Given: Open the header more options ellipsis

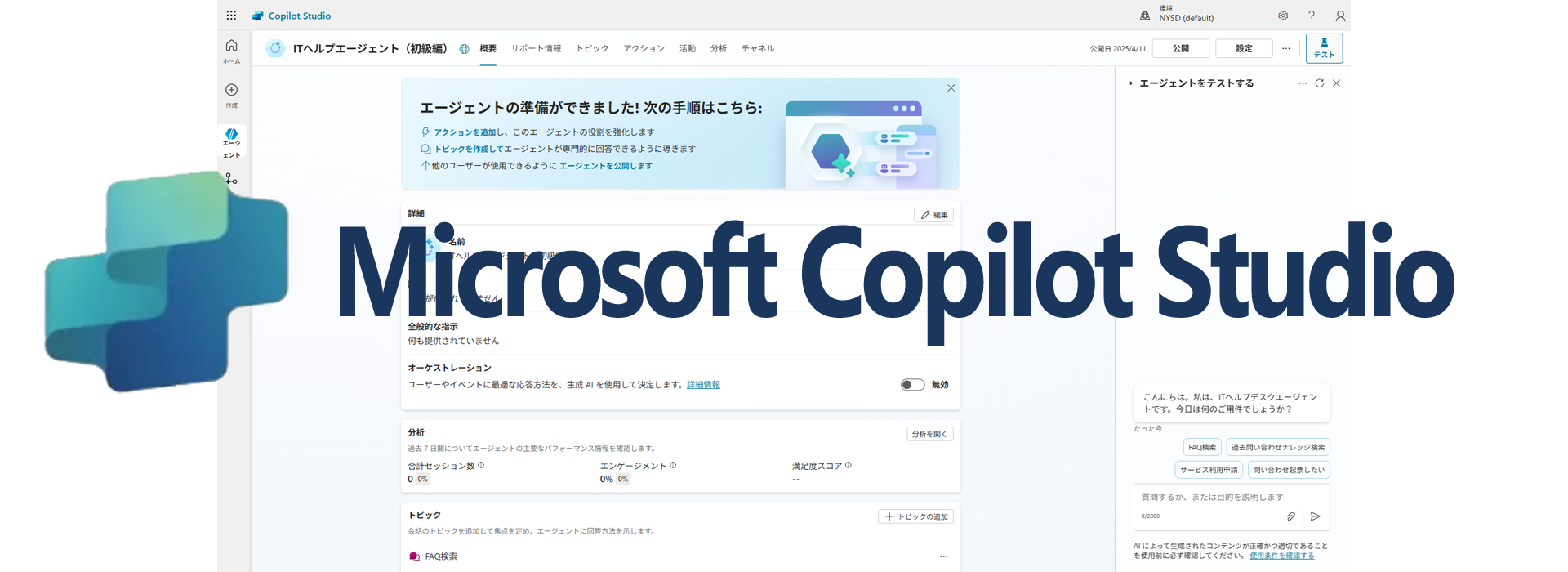Looking at the screenshot, I should click(1286, 48).
